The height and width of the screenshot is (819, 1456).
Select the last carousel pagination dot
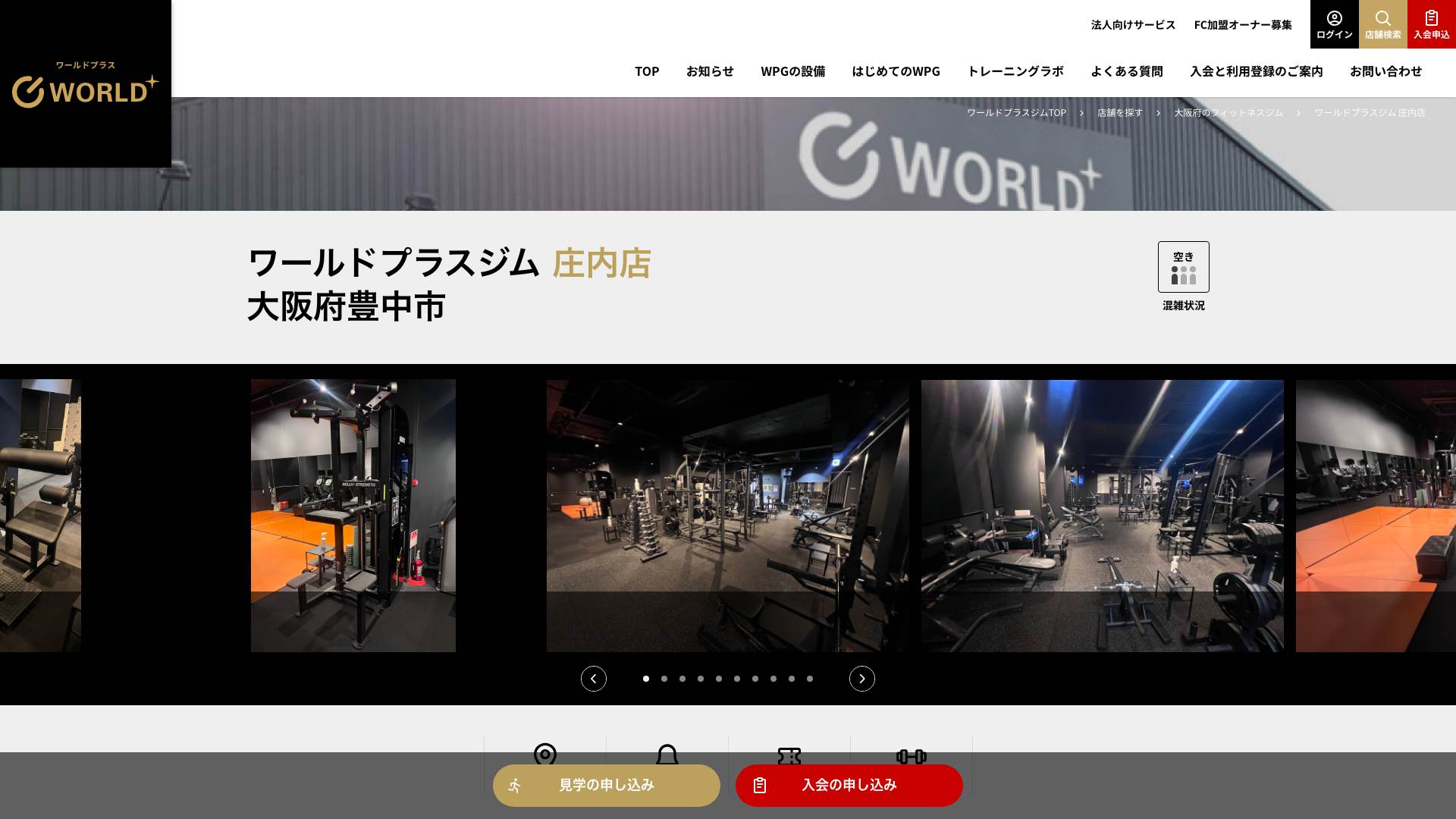(810, 679)
